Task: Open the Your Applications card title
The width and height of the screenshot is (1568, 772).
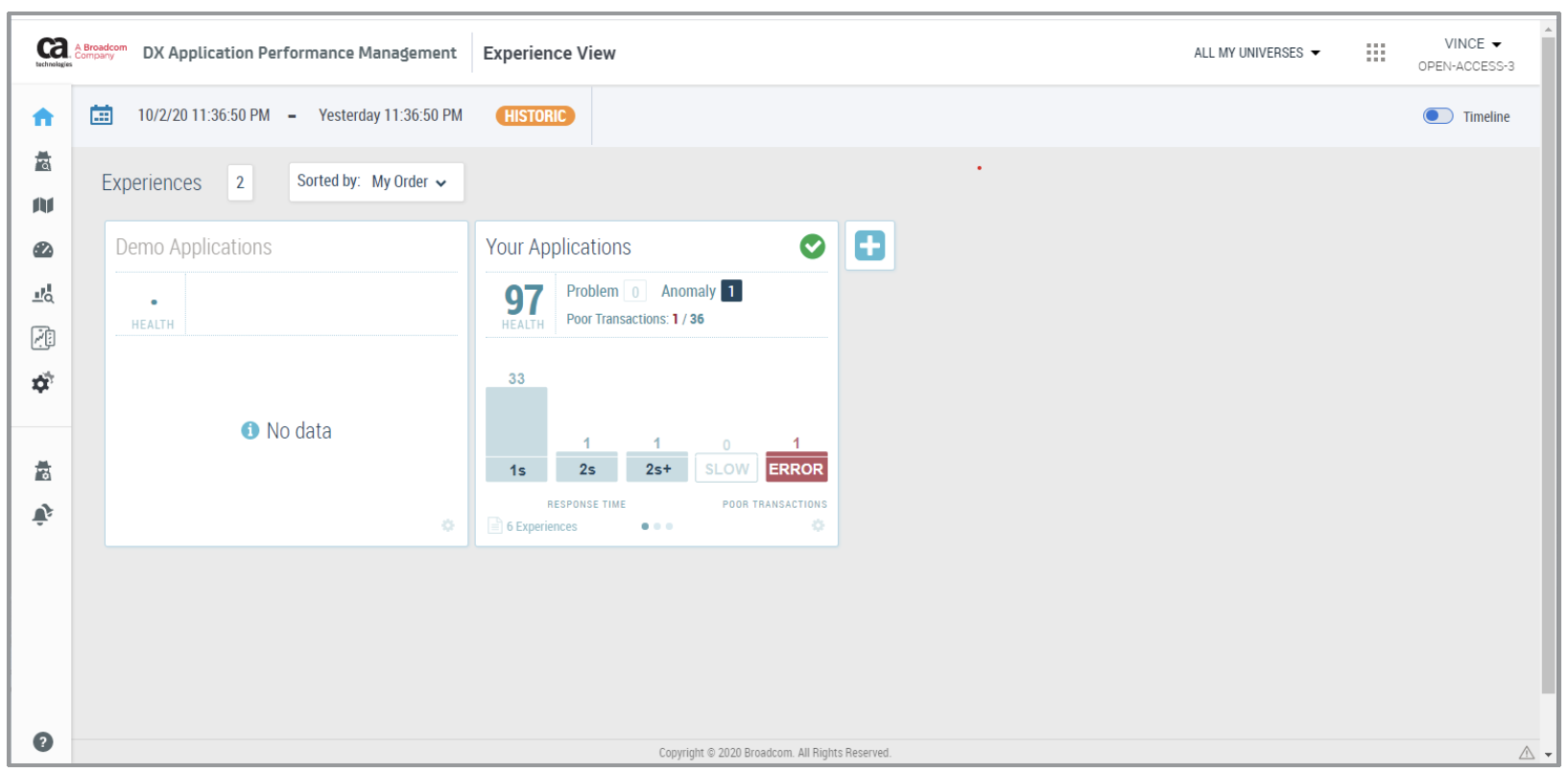Action: (558, 248)
